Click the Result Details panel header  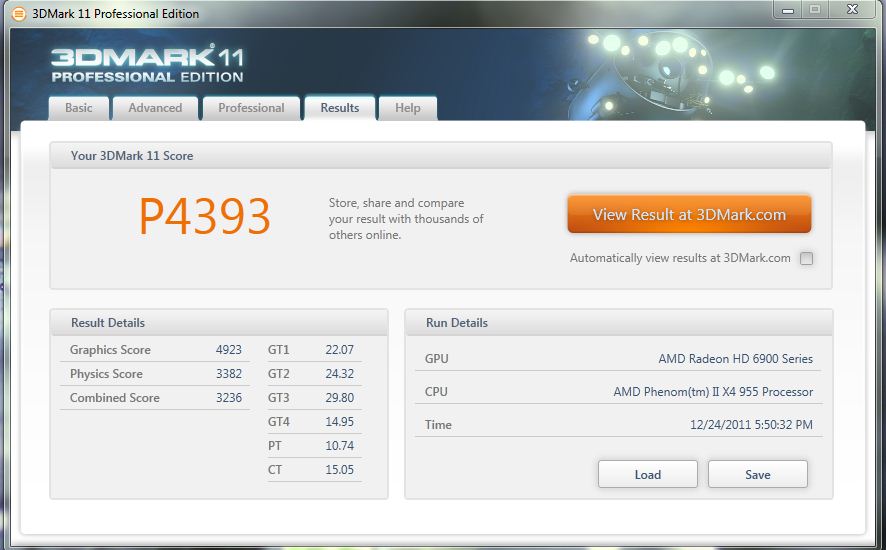[219, 323]
